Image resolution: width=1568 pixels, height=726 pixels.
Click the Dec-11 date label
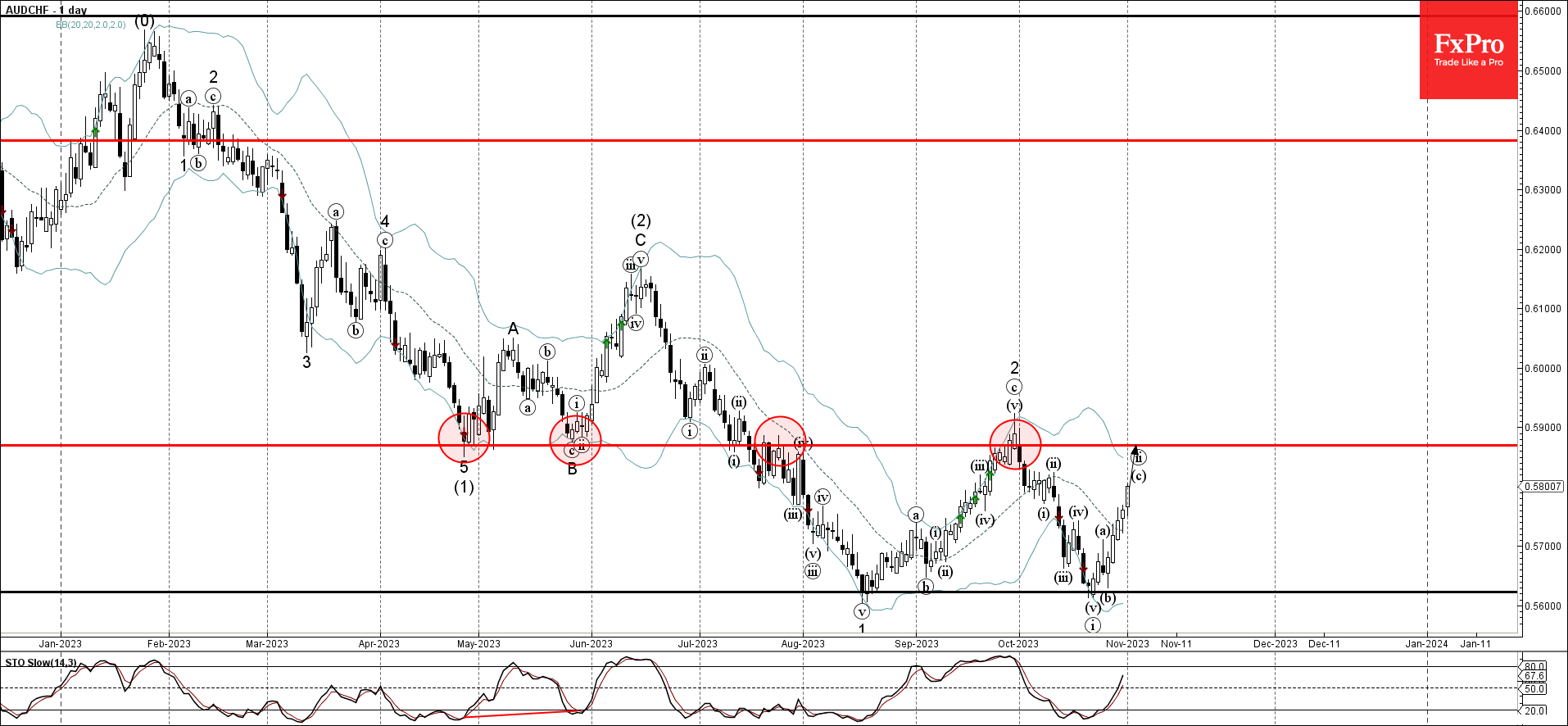pos(1324,643)
